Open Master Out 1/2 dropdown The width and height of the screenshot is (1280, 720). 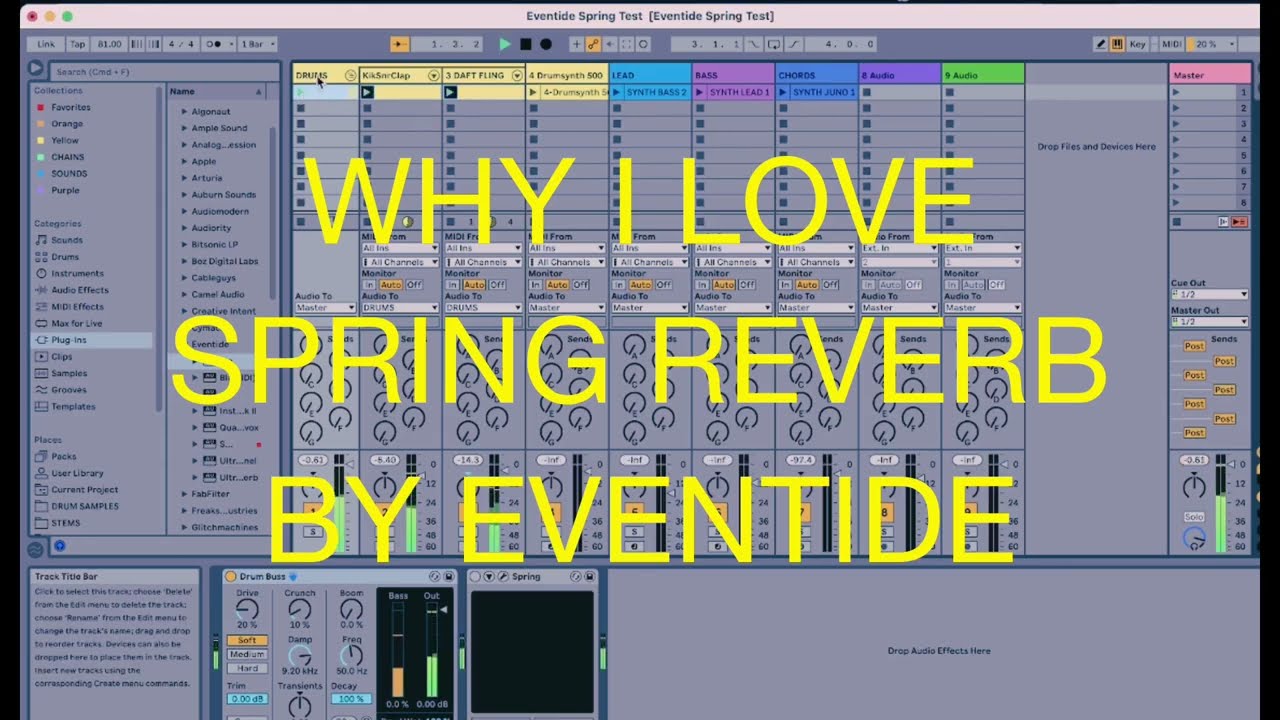pyautogui.click(x=1210, y=322)
